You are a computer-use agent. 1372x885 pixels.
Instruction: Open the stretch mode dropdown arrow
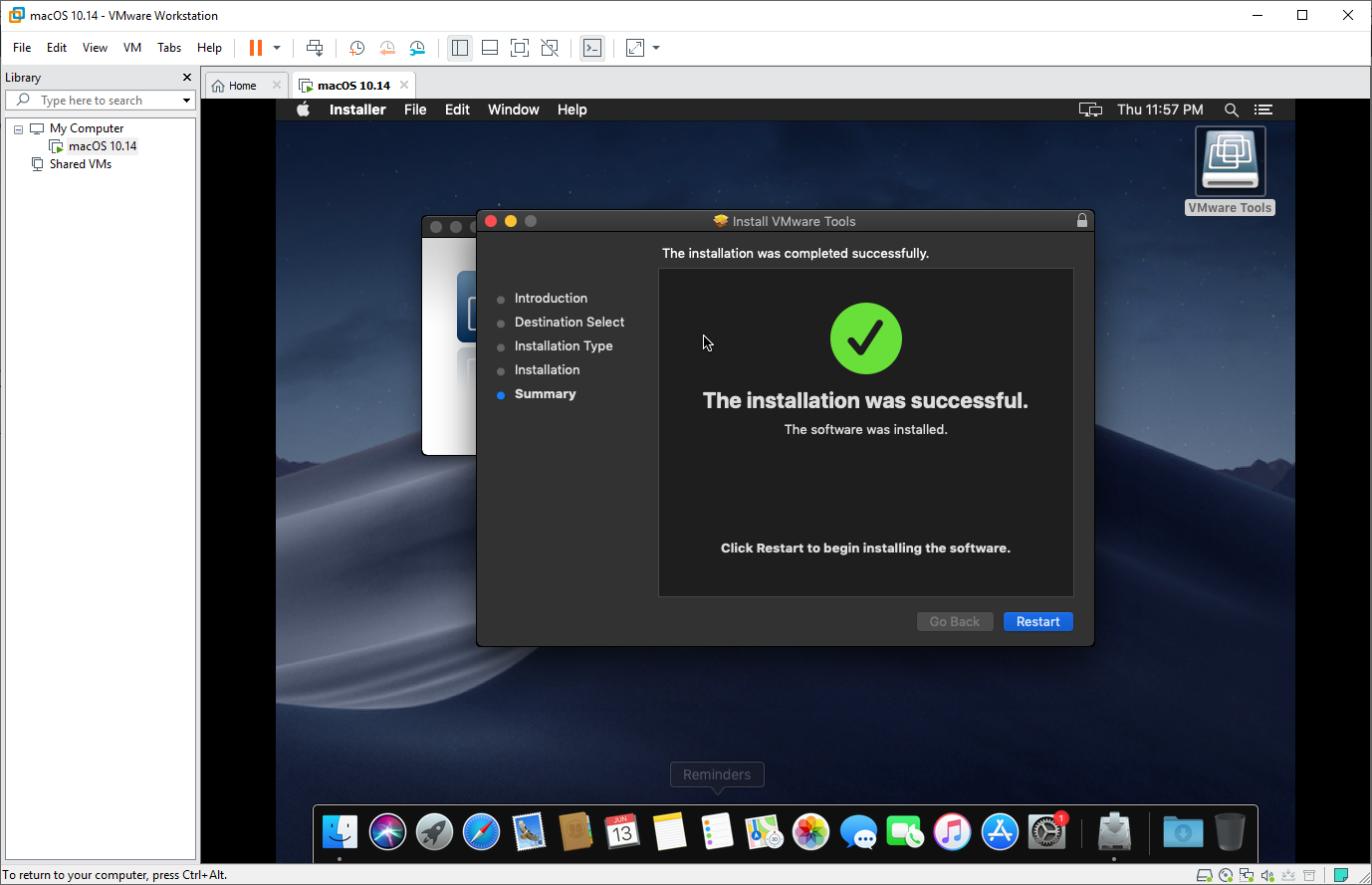tap(655, 48)
